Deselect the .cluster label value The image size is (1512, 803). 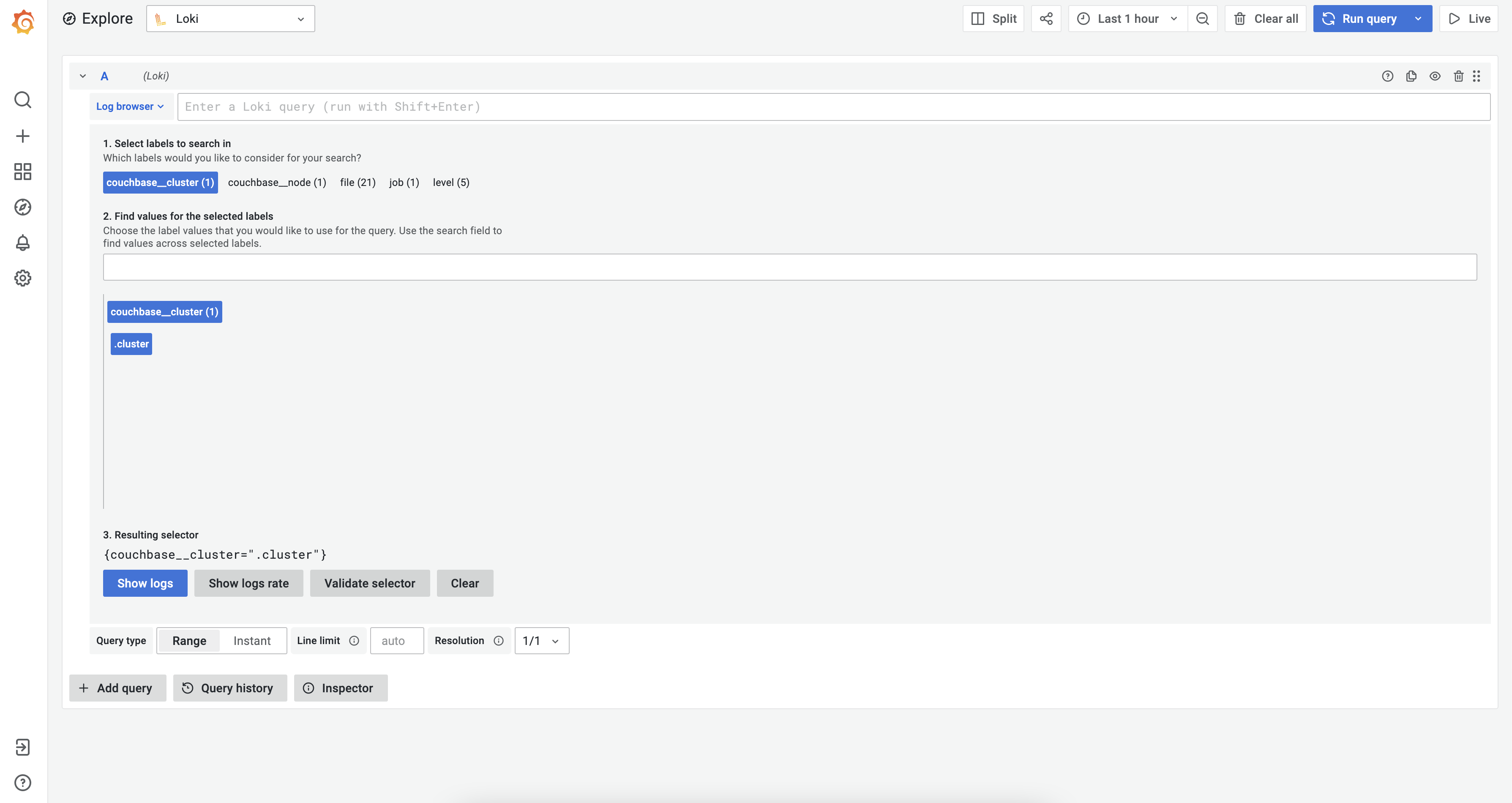coord(131,344)
